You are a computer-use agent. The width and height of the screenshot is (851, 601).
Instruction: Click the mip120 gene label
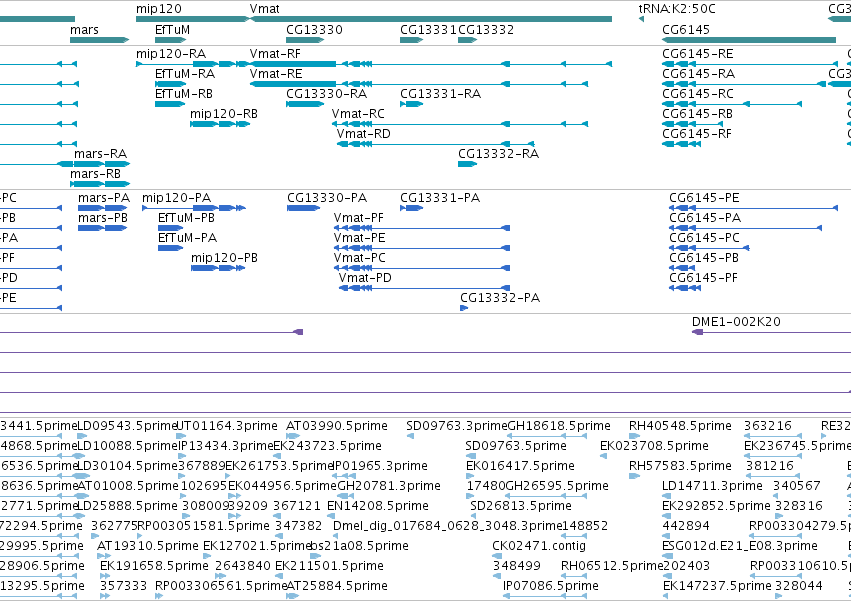tap(158, 9)
